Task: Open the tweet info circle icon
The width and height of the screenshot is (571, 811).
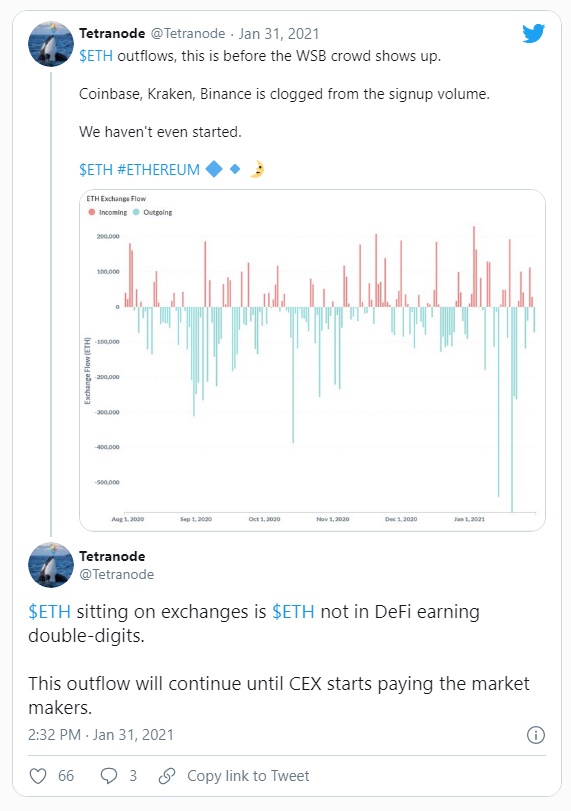Action: [535, 735]
